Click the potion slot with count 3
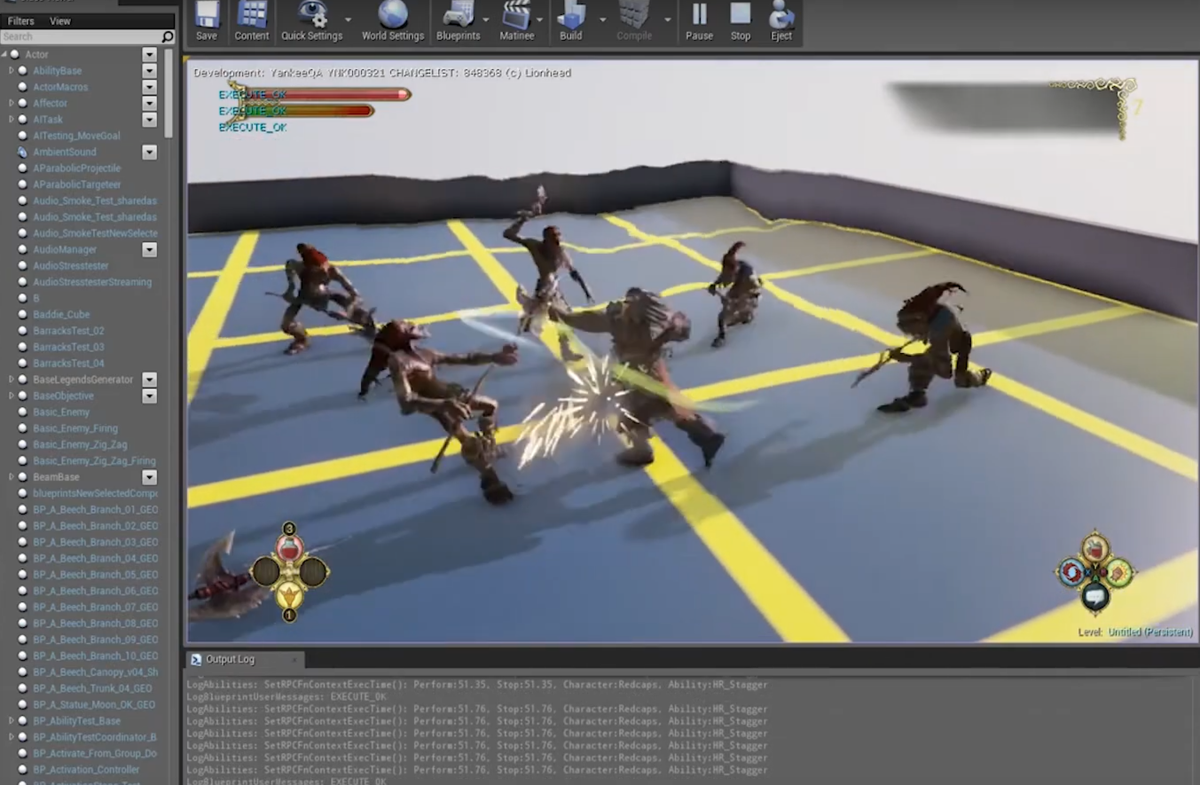This screenshot has width=1200, height=785. (x=289, y=546)
